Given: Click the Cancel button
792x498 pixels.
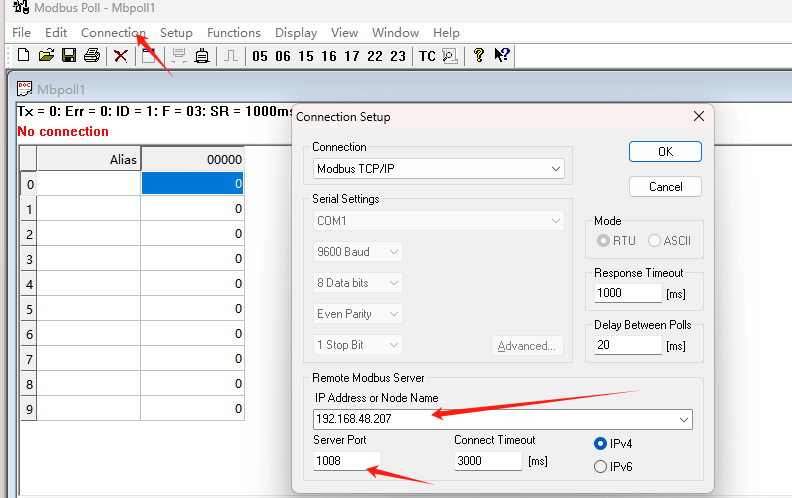Looking at the screenshot, I should click(665, 187).
